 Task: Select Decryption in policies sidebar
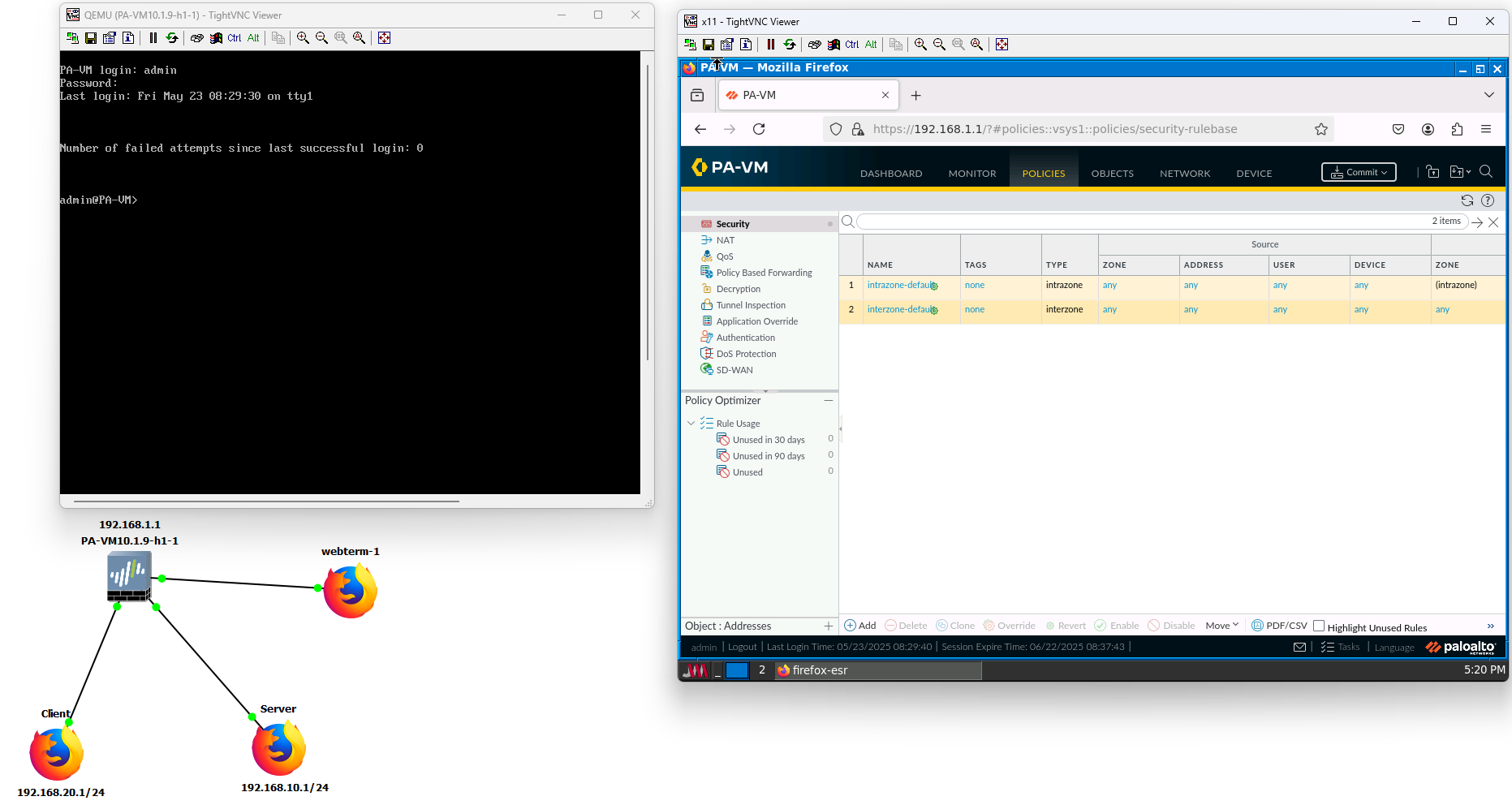(x=739, y=289)
